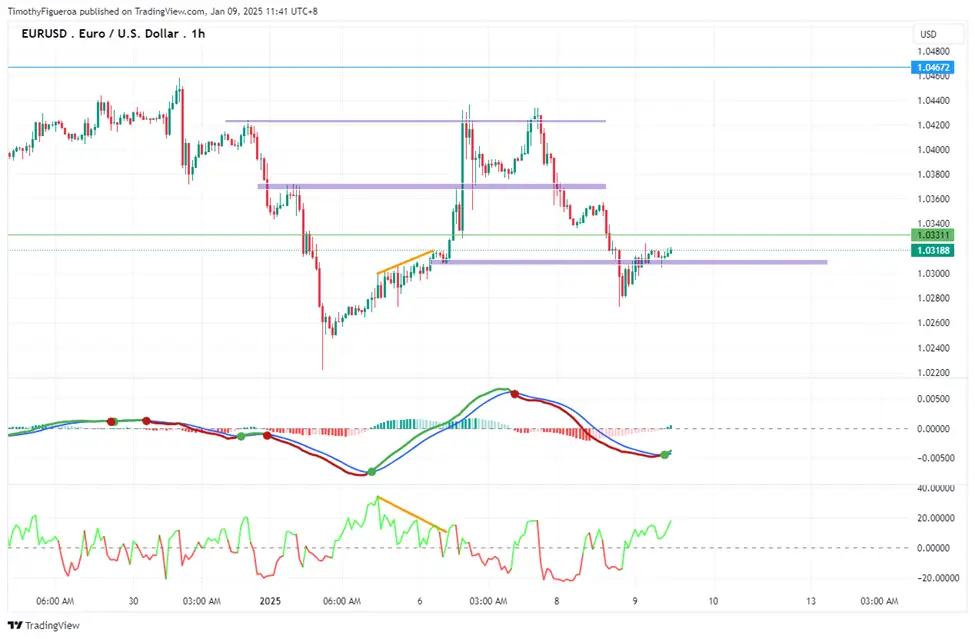Click the 1.02600 price axis label
The width and height of the screenshot is (975, 639).
point(933,323)
